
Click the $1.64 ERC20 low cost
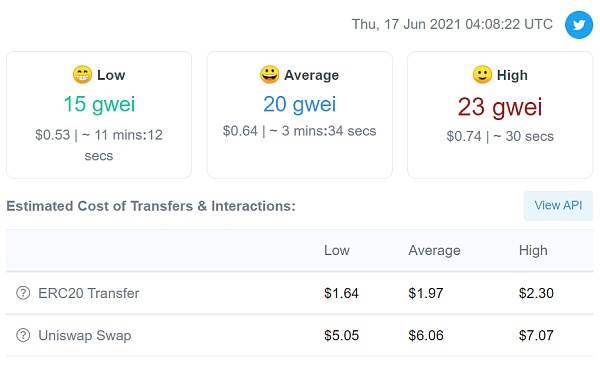point(341,293)
